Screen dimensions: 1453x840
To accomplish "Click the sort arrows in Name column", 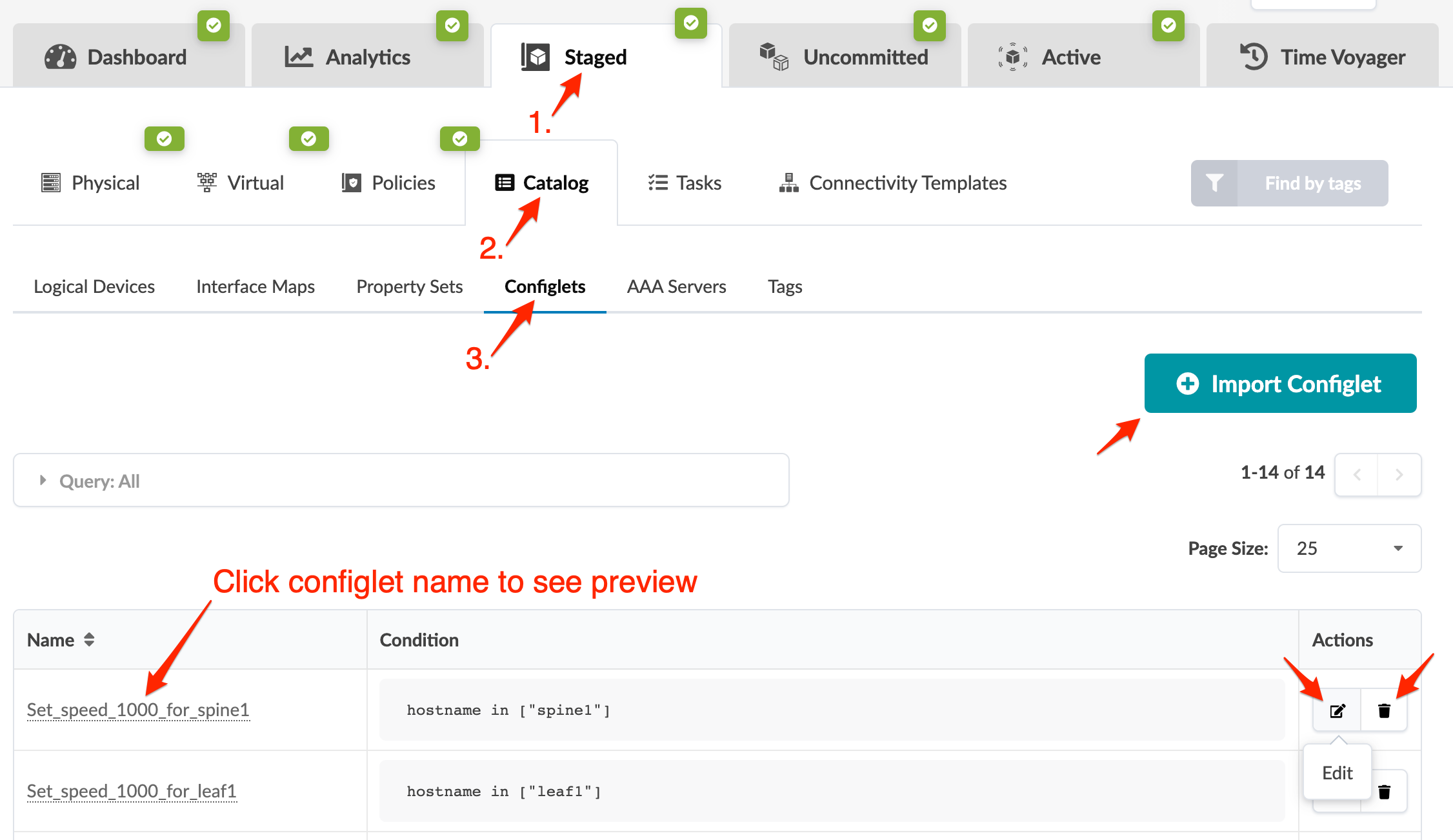I will click(89, 640).
